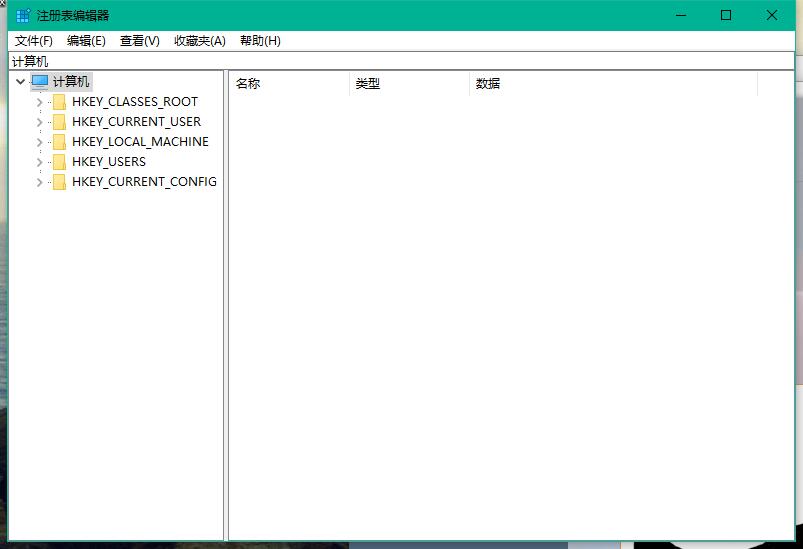This screenshot has height=549, width=803.
Task: Click the Registry Editor app icon in title bar
Action: coord(23,15)
